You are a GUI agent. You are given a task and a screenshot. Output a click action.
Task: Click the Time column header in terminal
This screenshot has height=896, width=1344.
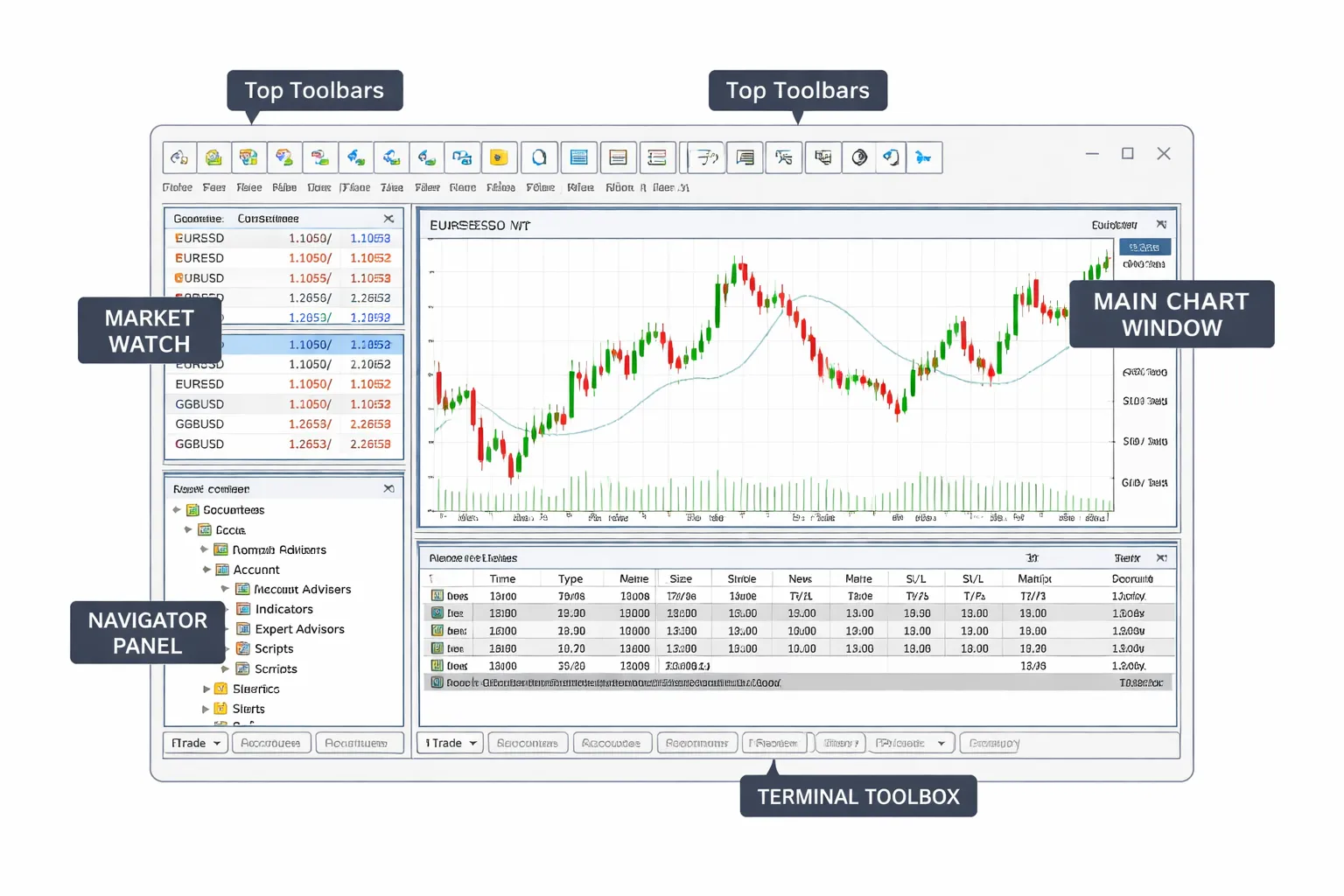(x=503, y=579)
